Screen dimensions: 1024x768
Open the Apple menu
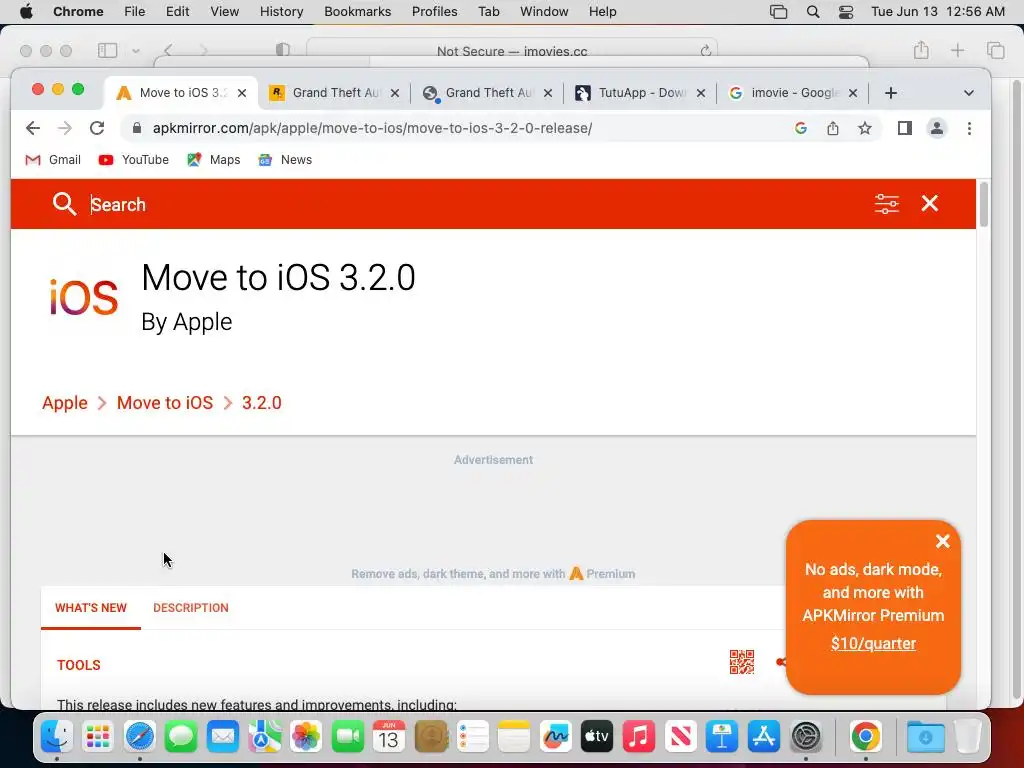tap(26, 11)
